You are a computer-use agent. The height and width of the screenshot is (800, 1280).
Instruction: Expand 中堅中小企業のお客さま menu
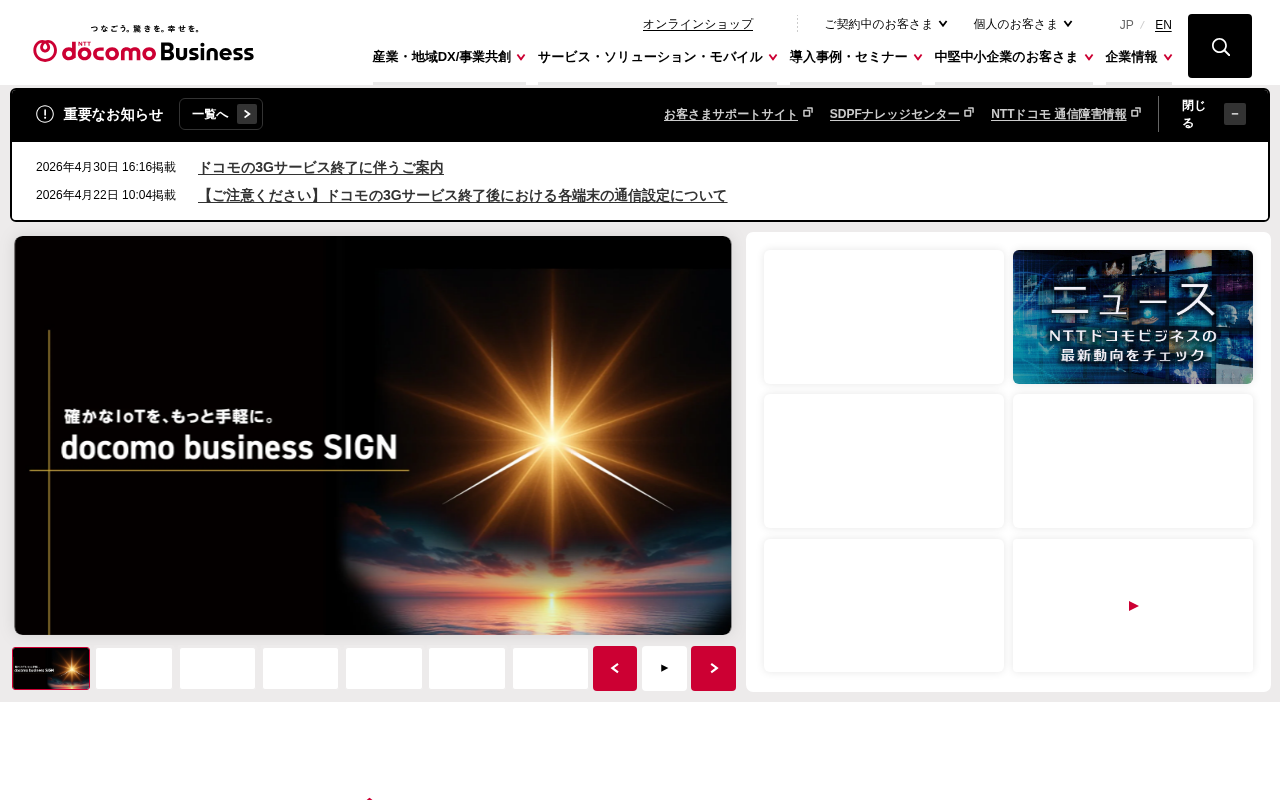(x=1014, y=57)
